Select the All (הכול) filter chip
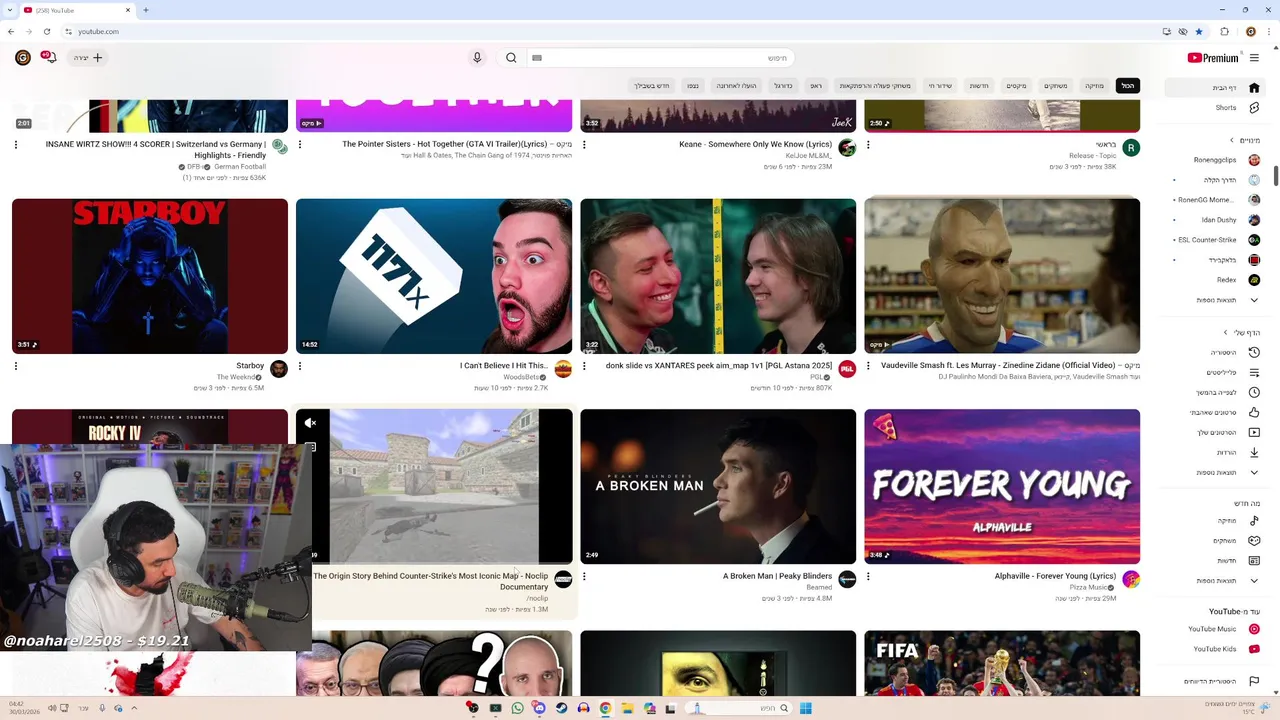The width and height of the screenshot is (1280, 720). click(x=1127, y=86)
